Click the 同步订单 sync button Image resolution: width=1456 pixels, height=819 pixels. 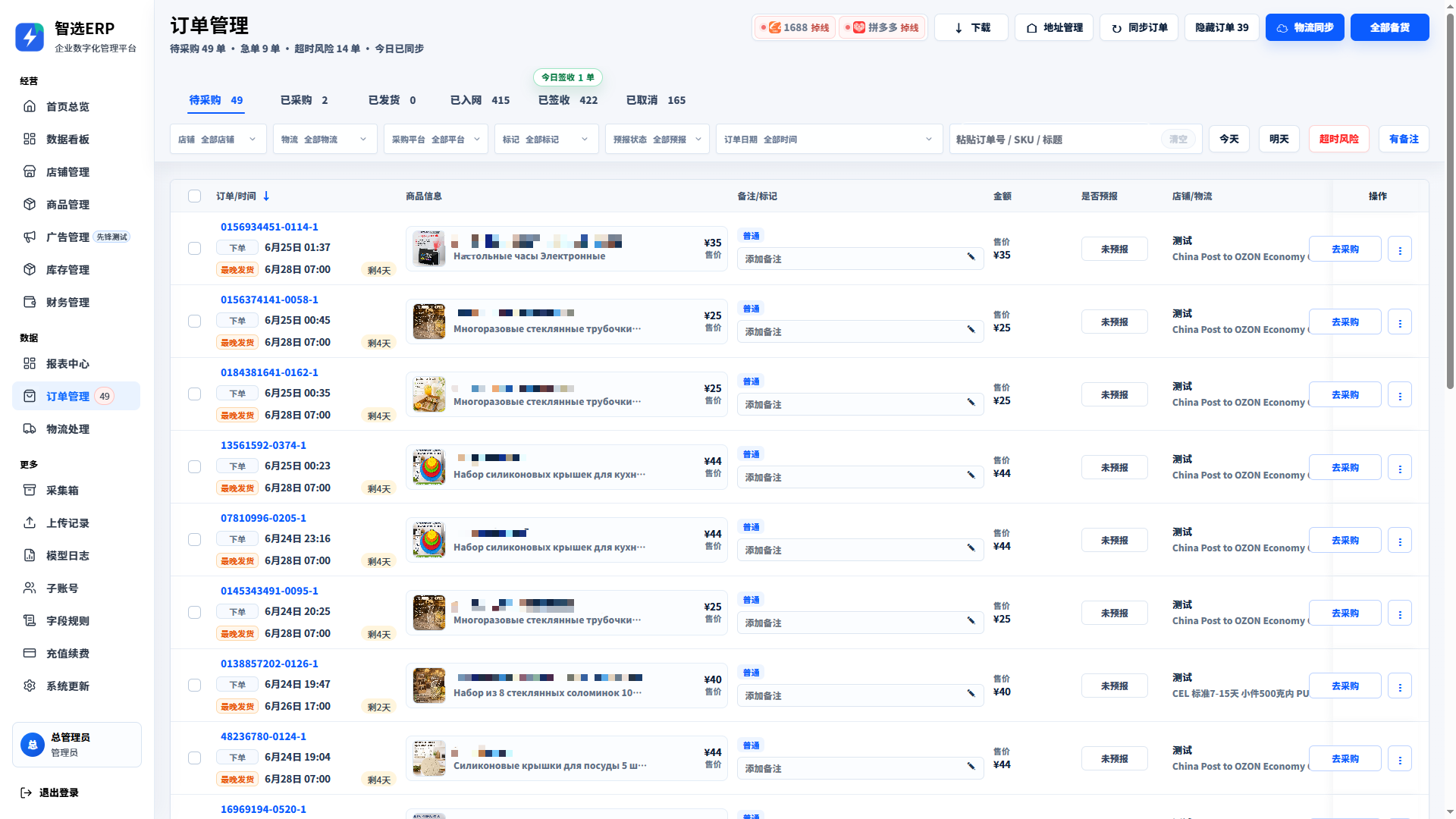click(x=1139, y=27)
